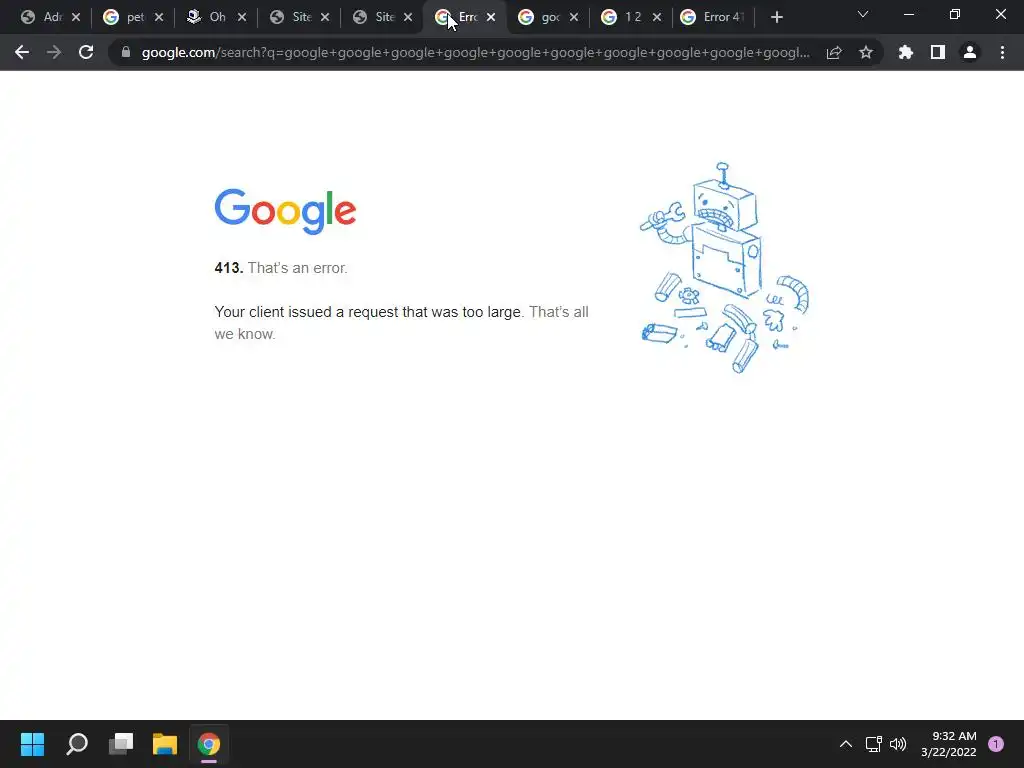Close the first 'Site' tab
Screen dimensions: 1024x768
tap(325, 17)
